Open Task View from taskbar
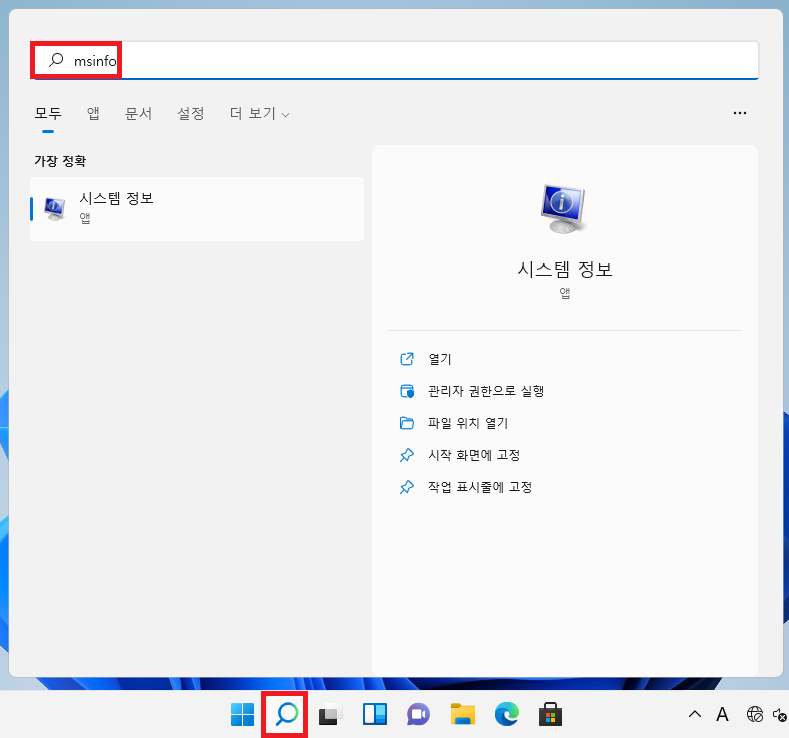Image resolution: width=789 pixels, height=738 pixels. [x=331, y=714]
